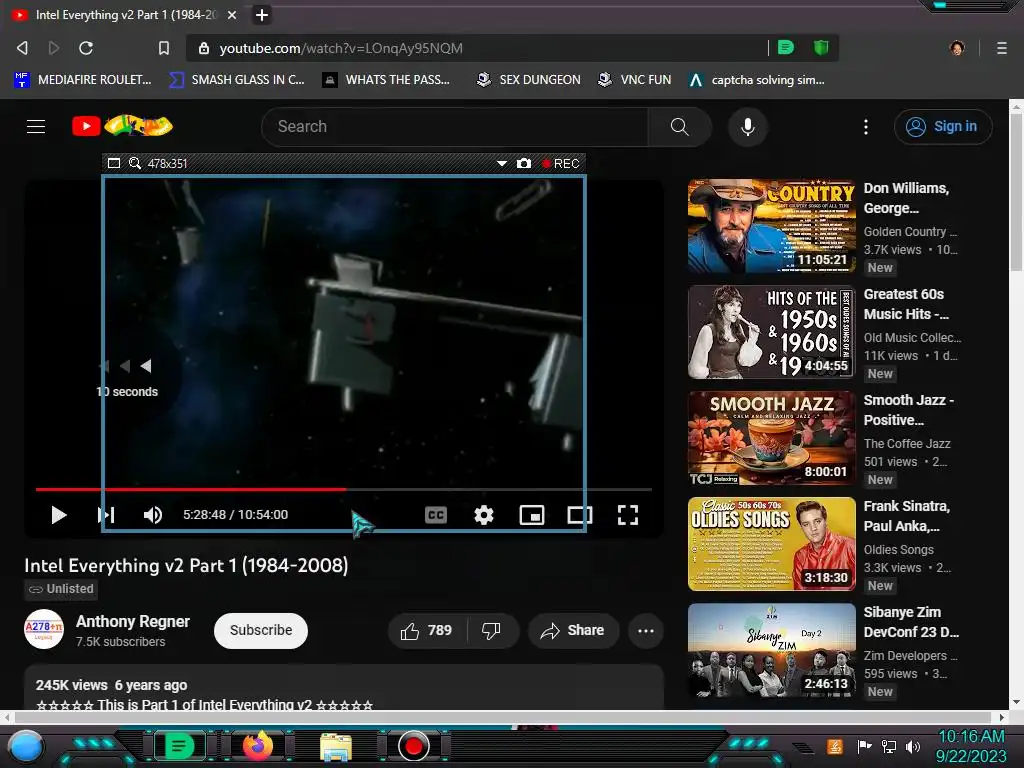Open captcha solving sim... bookmark

757,80
